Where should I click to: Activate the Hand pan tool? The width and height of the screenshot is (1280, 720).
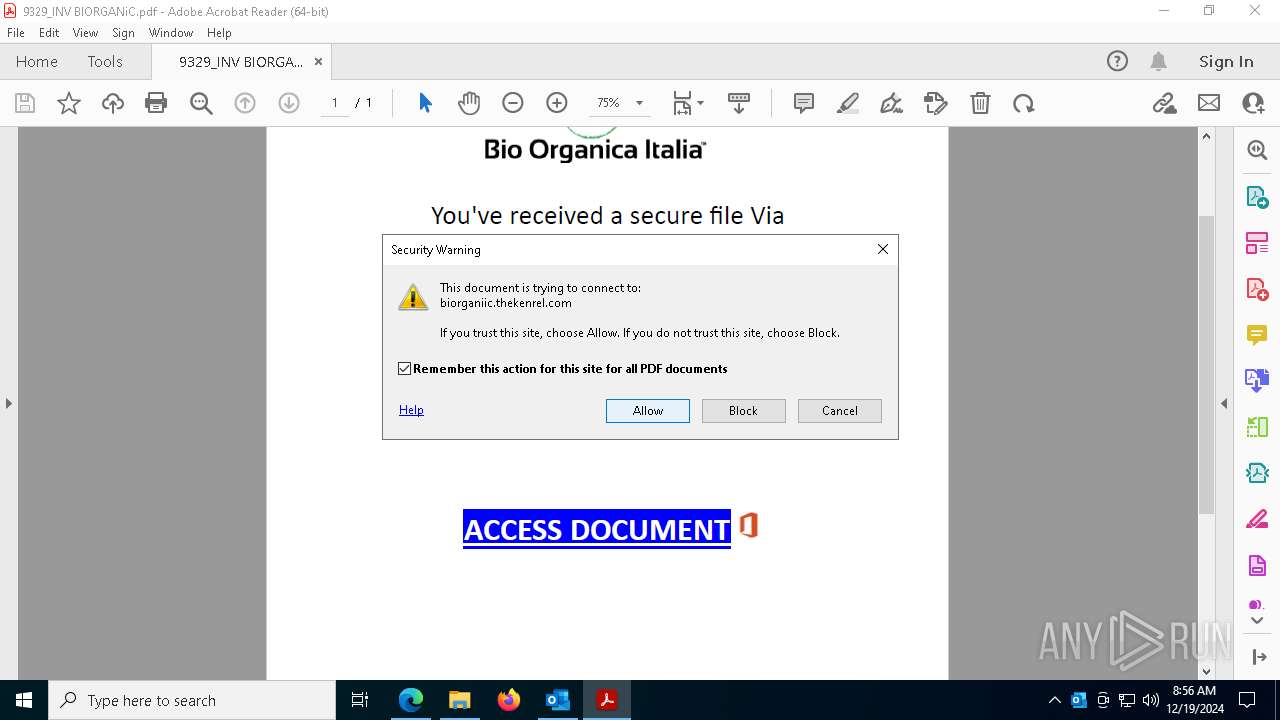(x=469, y=103)
